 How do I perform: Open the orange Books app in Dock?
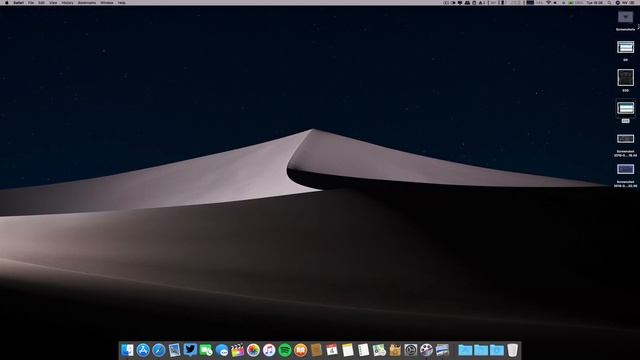tap(300, 350)
